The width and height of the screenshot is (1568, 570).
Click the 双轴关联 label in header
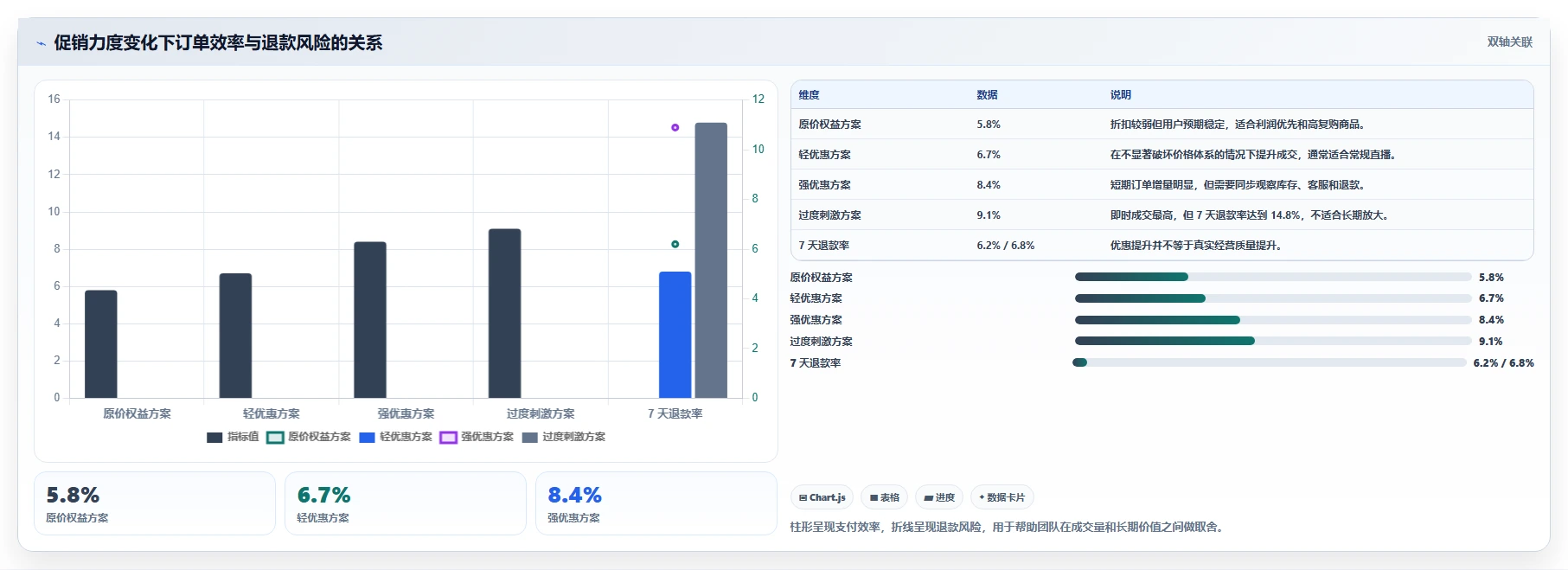pos(1509,42)
